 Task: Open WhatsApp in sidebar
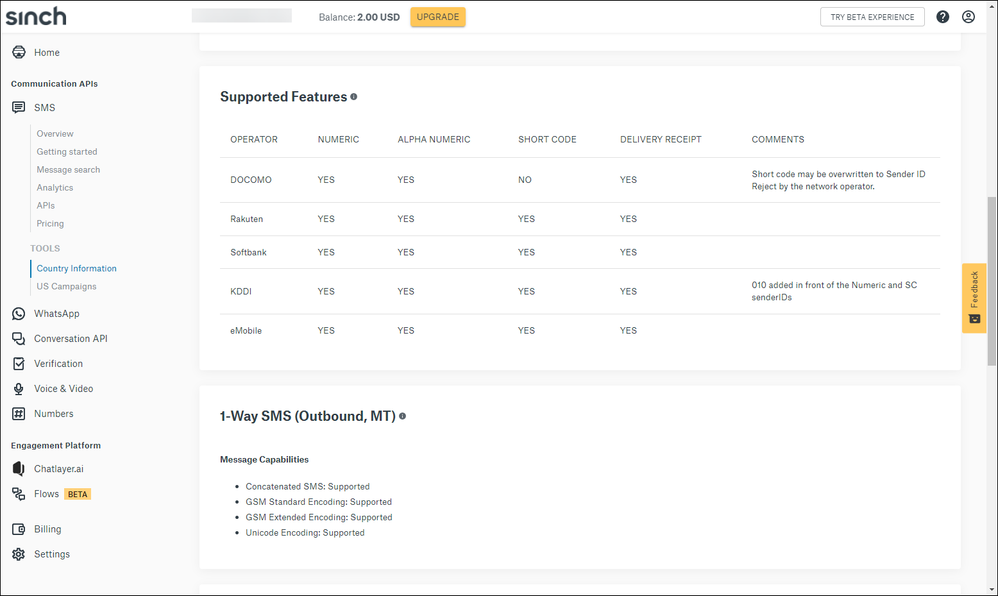[x=57, y=313]
